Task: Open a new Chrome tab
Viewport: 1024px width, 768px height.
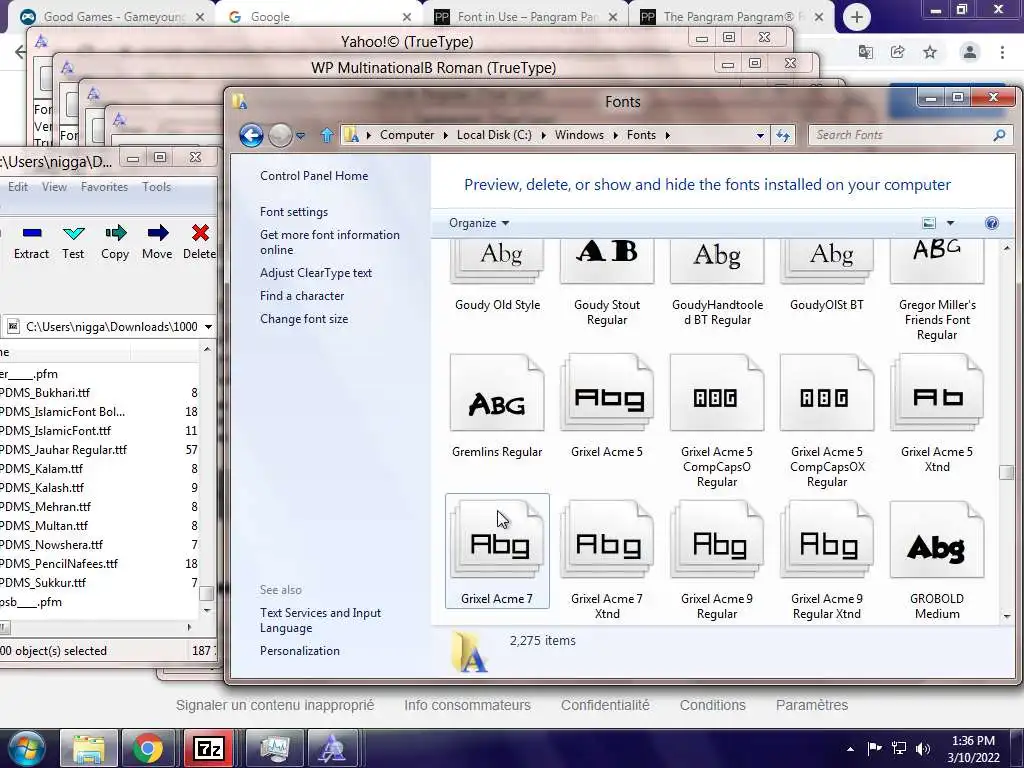Action: (857, 17)
